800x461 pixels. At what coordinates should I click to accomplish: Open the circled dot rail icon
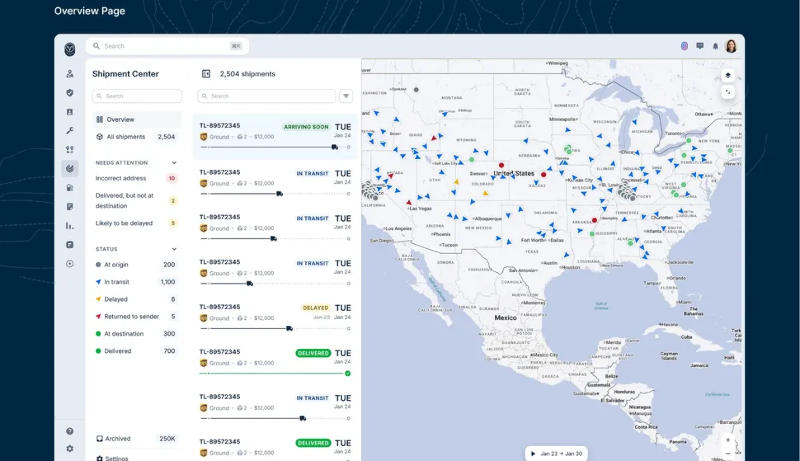[70, 264]
